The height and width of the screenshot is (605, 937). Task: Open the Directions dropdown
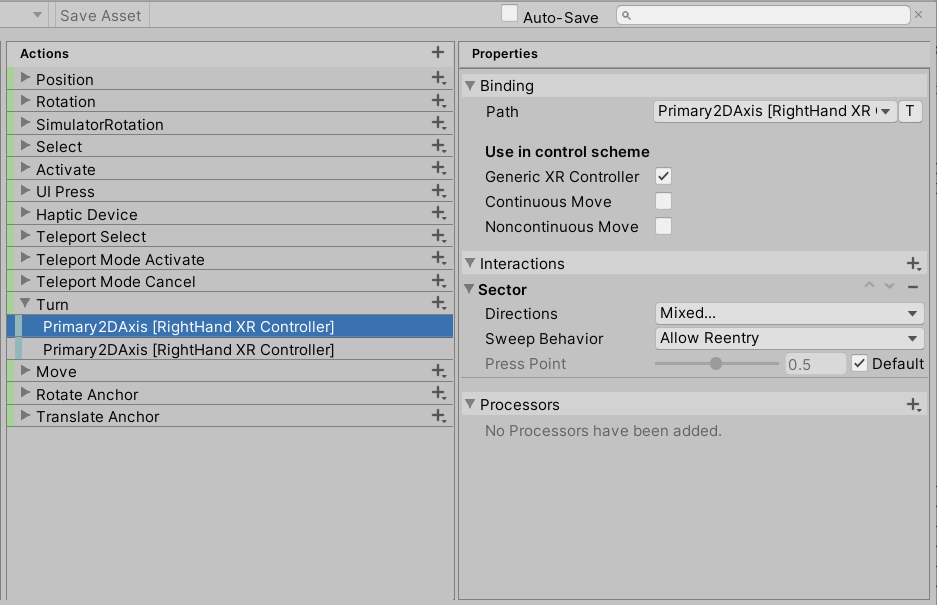789,313
